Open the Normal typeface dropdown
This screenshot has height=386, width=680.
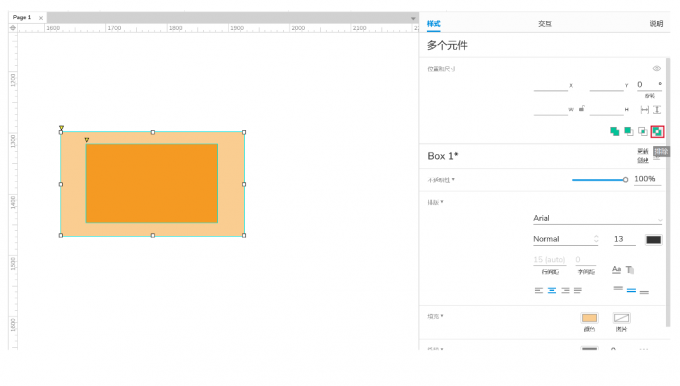[x=566, y=239]
